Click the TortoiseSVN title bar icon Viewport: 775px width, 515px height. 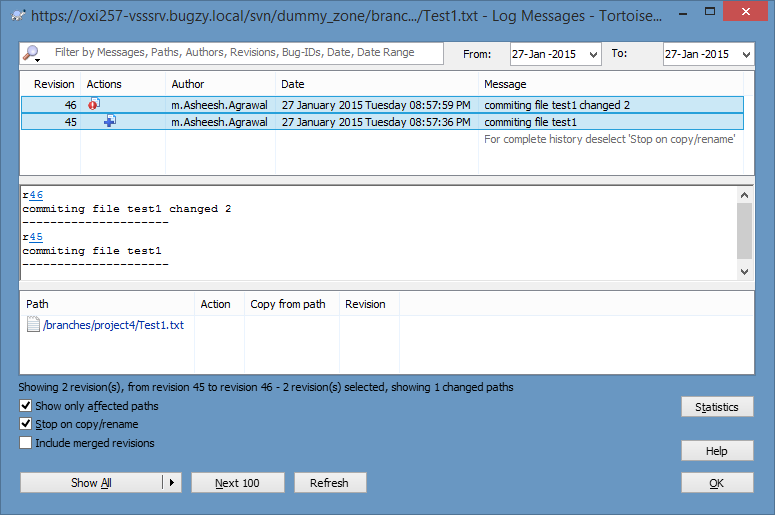click(18, 15)
